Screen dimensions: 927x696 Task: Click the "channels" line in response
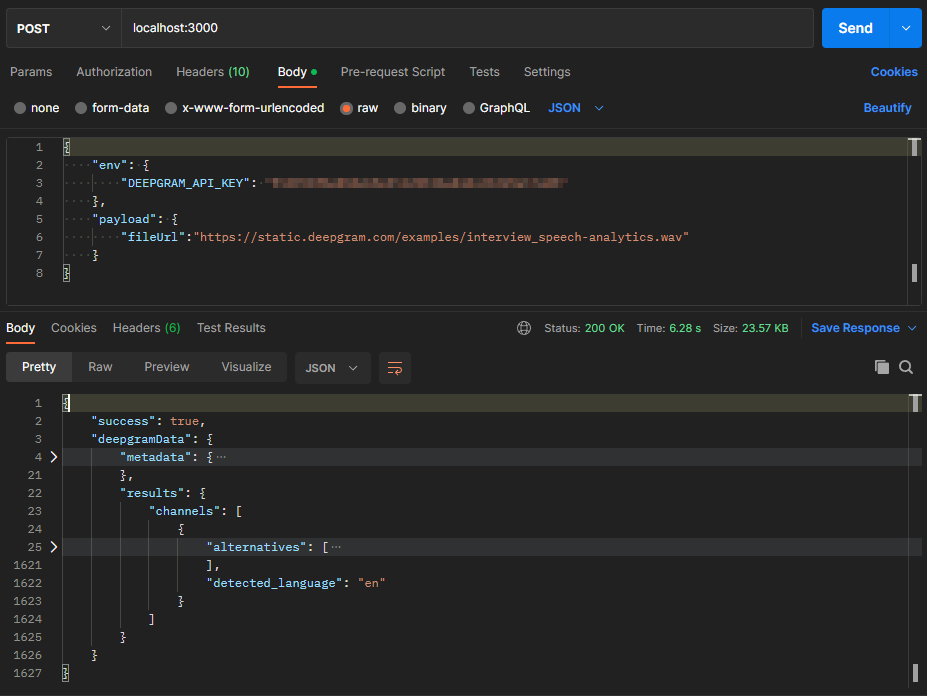pyautogui.click(x=196, y=511)
